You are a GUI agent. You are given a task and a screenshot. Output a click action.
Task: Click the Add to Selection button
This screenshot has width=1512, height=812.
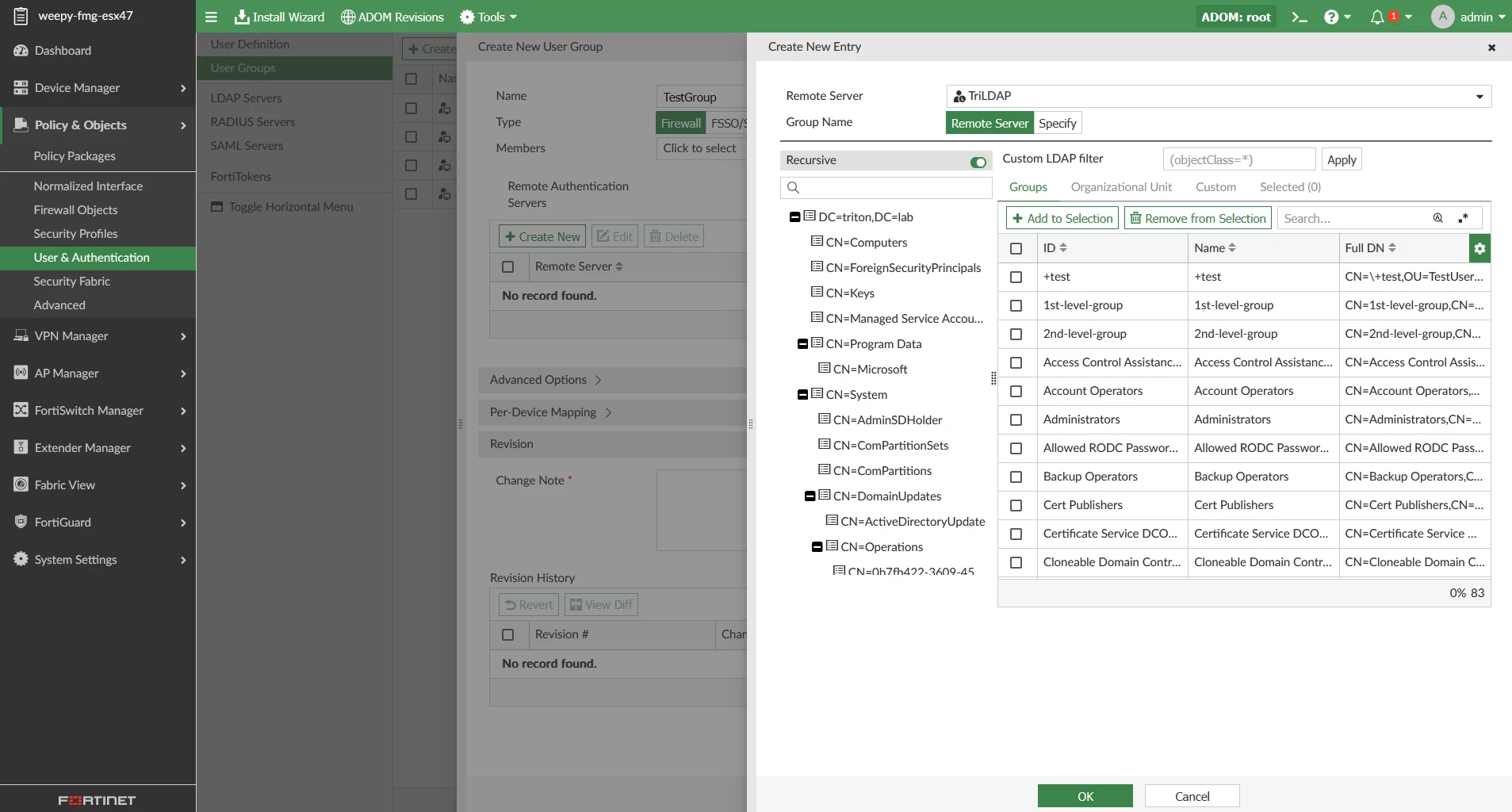(1062, 218)
